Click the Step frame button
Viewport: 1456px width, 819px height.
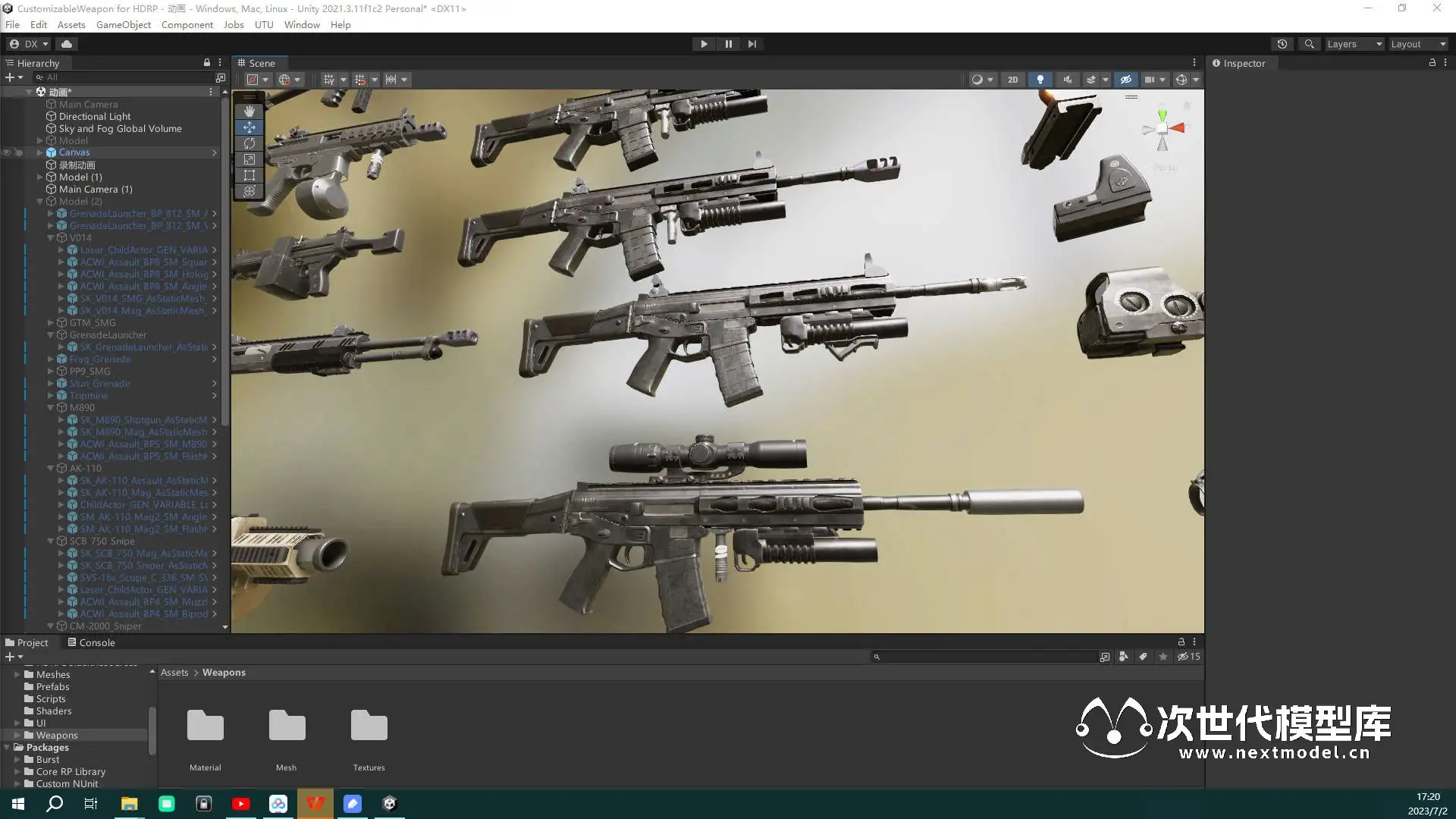point(752,44)
